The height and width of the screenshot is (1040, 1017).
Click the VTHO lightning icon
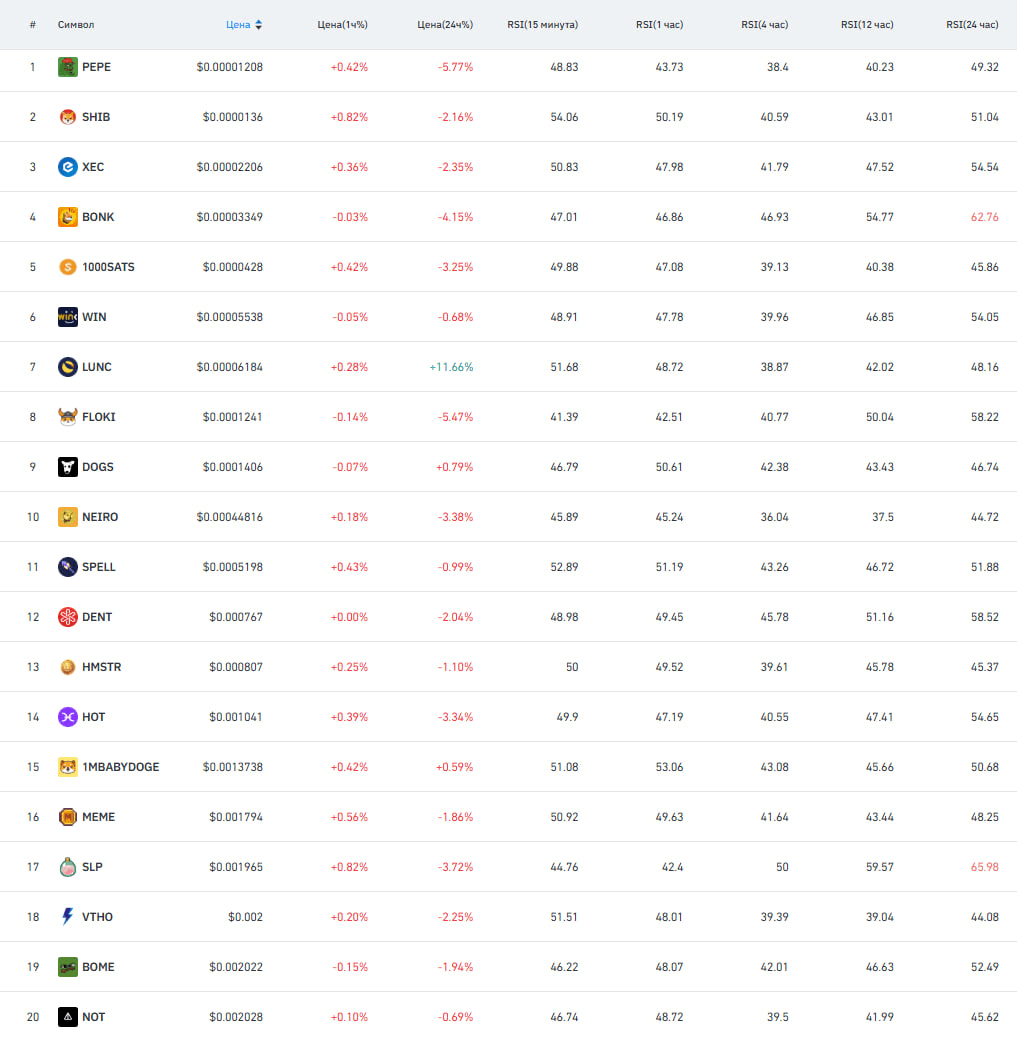pyautogui.click(x=68, y=917)
